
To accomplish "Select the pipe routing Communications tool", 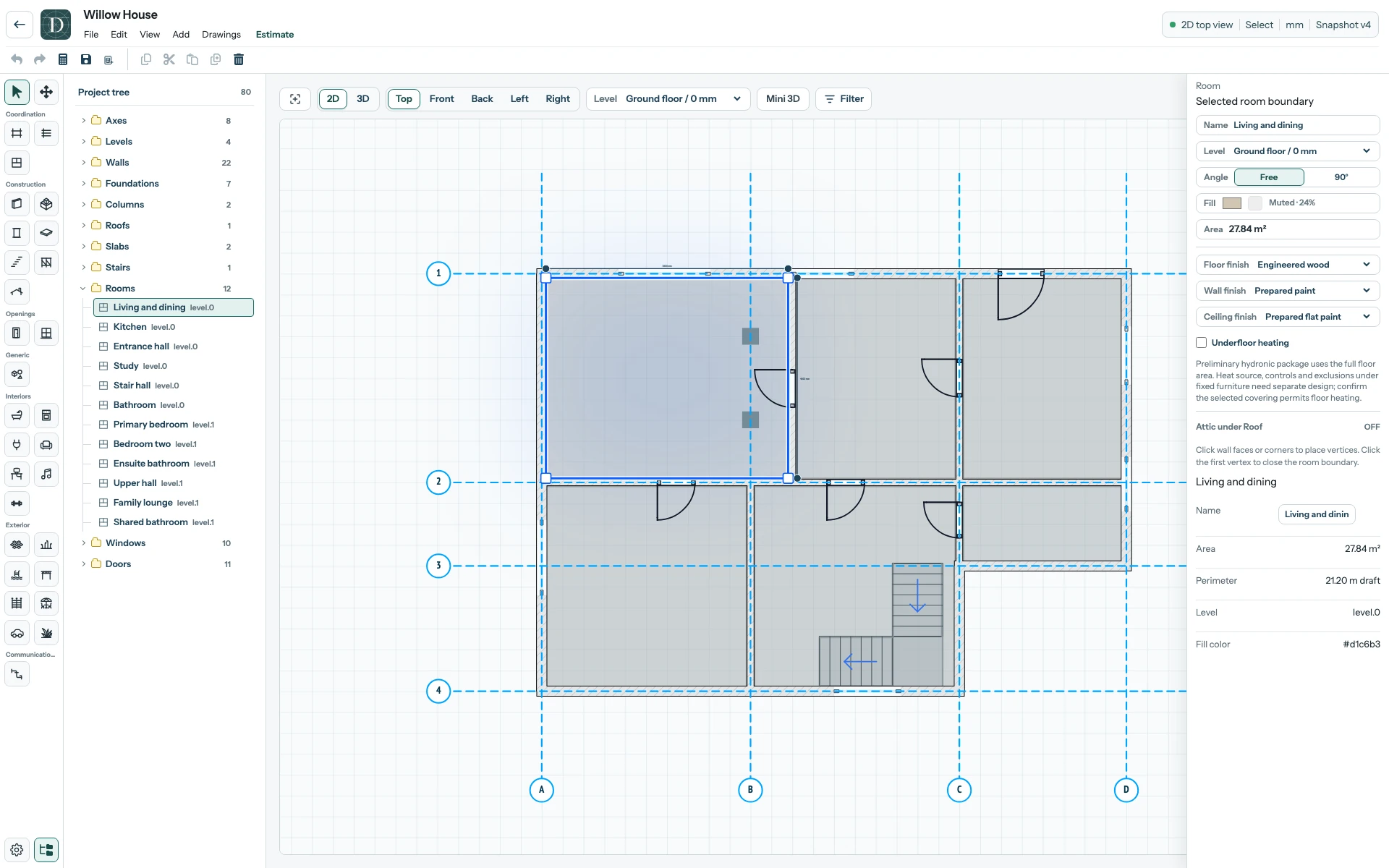I will click(x=17, y=674).
